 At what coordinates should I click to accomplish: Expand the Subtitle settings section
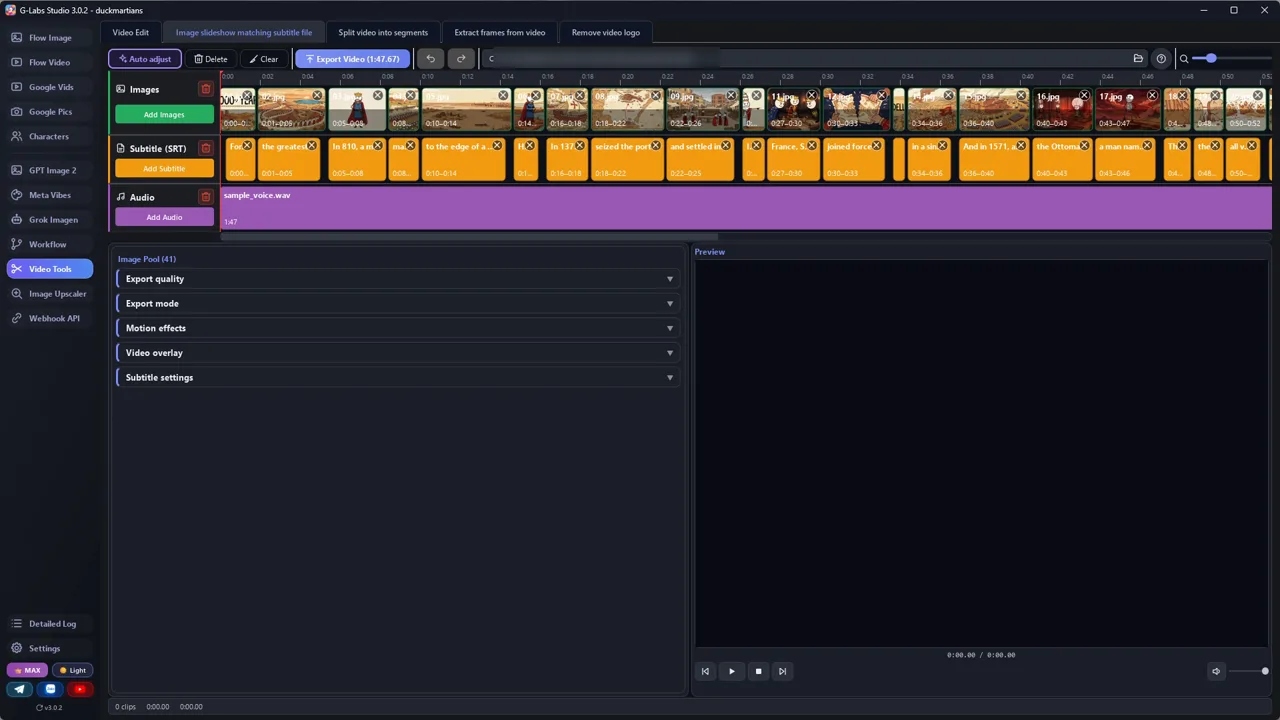click(397, 378)
